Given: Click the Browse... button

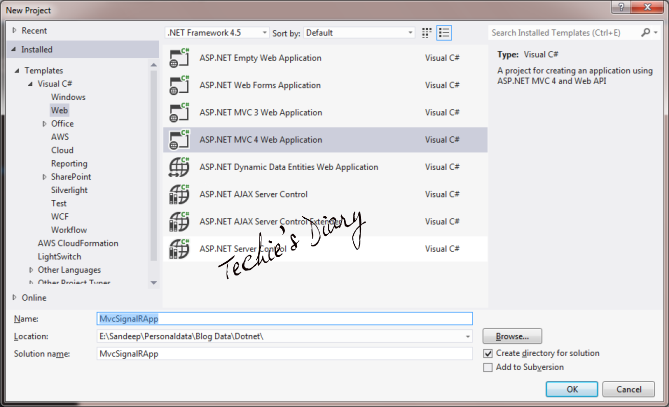Looking at the screenshot, I should point(512,337).
